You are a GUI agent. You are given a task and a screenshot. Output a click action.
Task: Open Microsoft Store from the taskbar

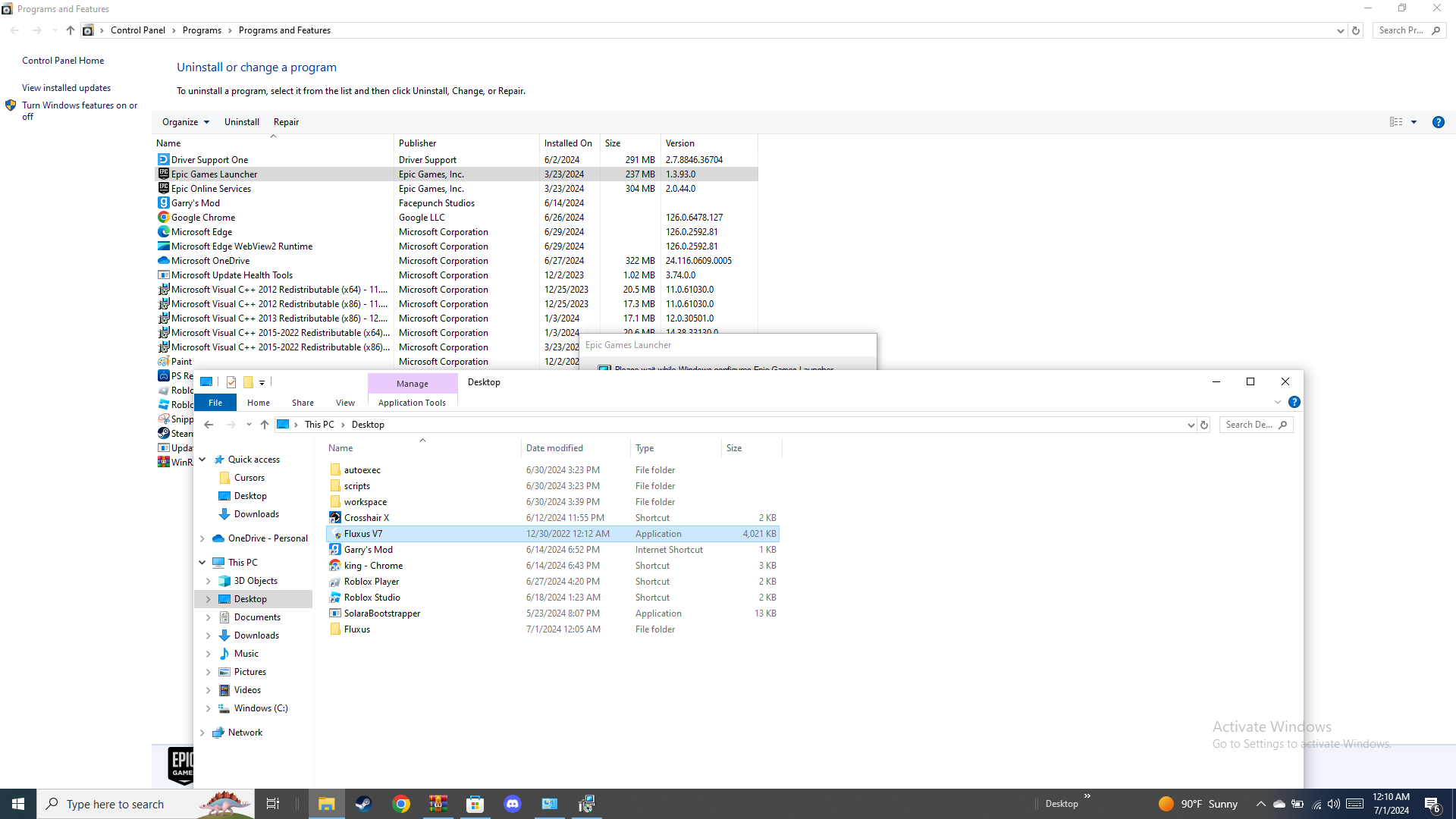tap(475, 804)
